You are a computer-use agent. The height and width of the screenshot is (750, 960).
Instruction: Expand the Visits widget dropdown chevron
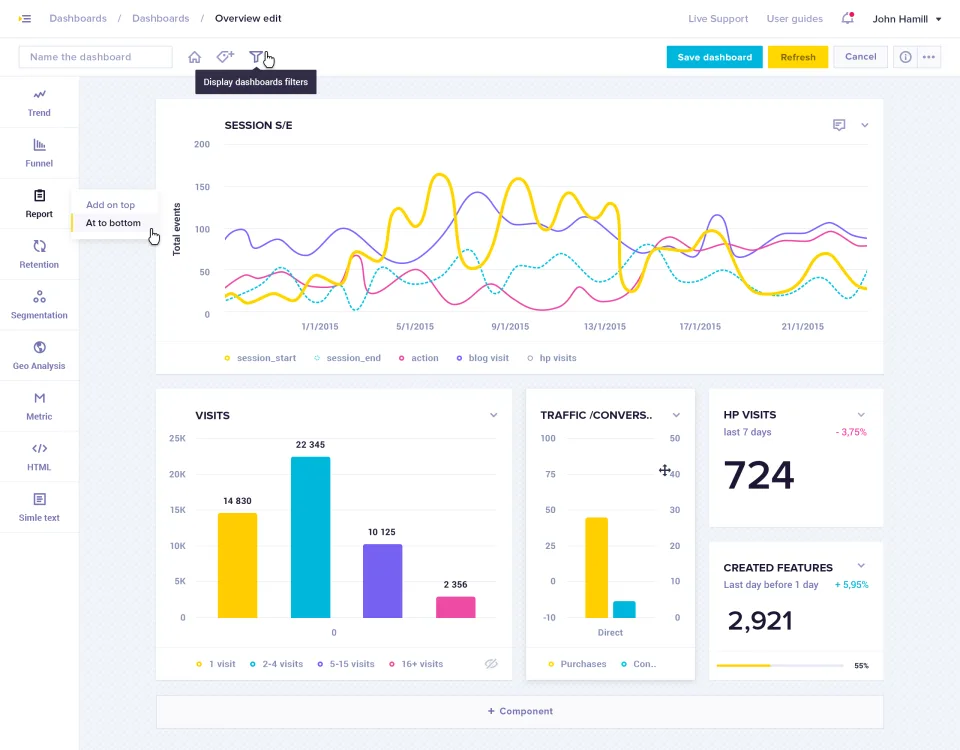493,415
